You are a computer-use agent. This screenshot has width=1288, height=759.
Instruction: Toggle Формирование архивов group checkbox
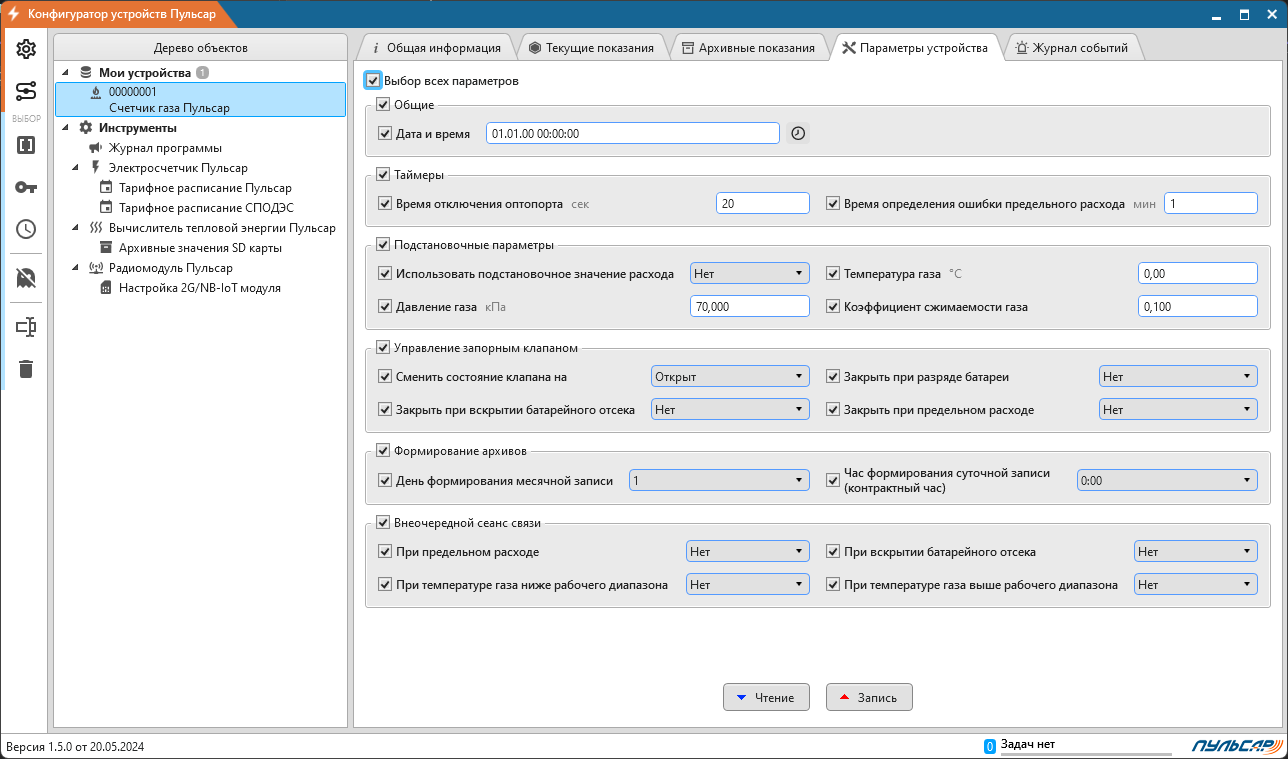coord(383,451)
